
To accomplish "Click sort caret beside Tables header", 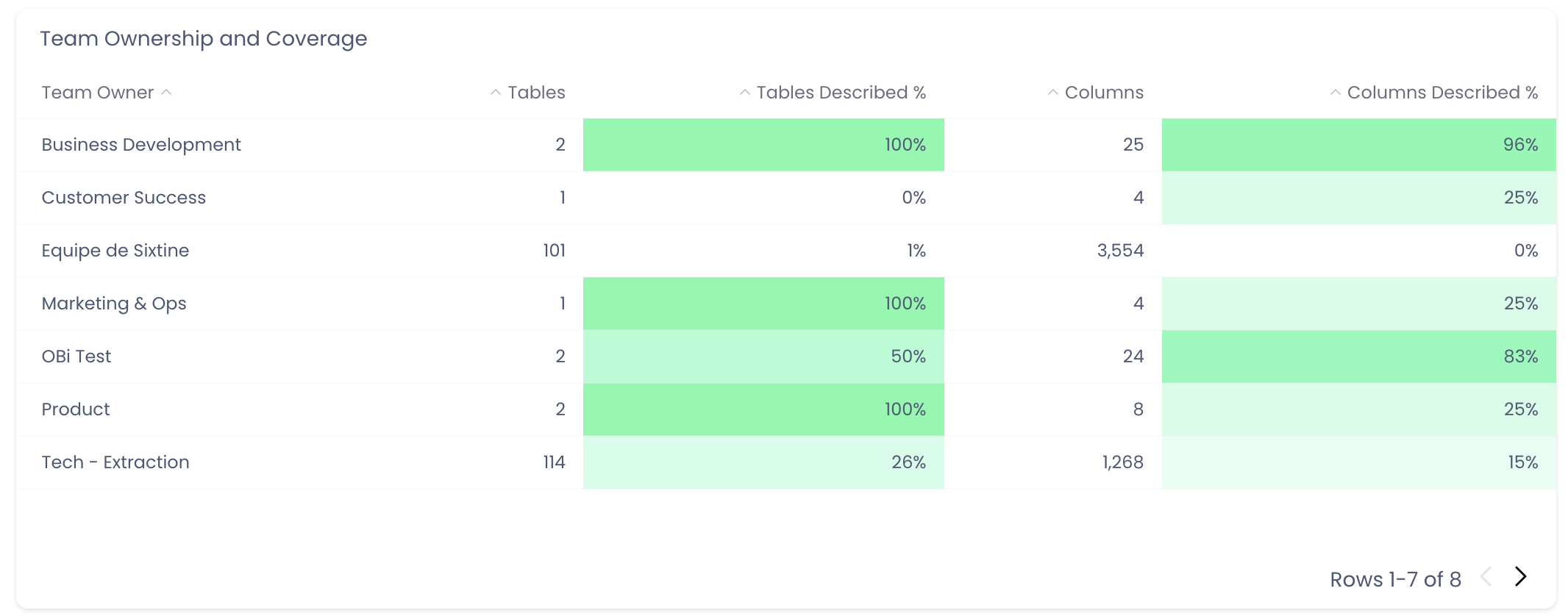I will coord(496,93).
